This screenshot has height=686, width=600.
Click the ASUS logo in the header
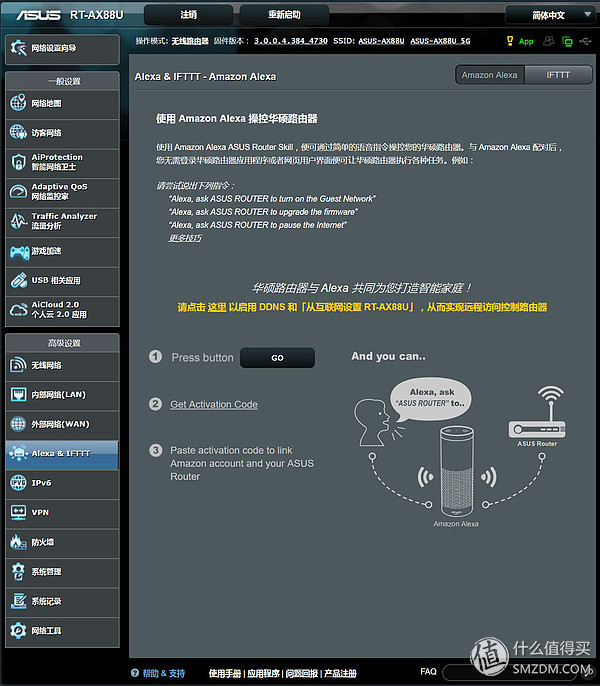point(39,15)
